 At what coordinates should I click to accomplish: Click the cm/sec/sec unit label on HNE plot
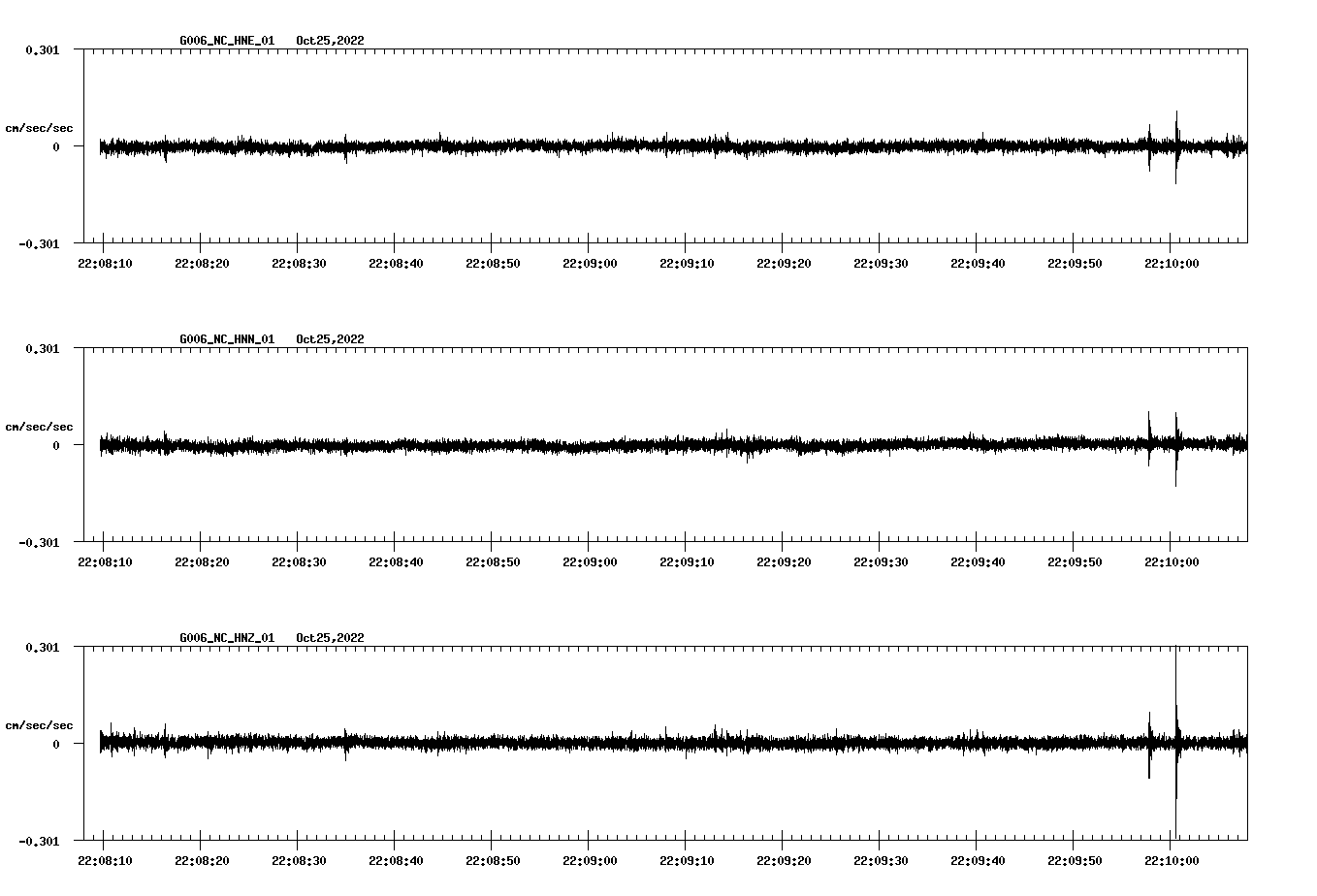pos(39,128)
